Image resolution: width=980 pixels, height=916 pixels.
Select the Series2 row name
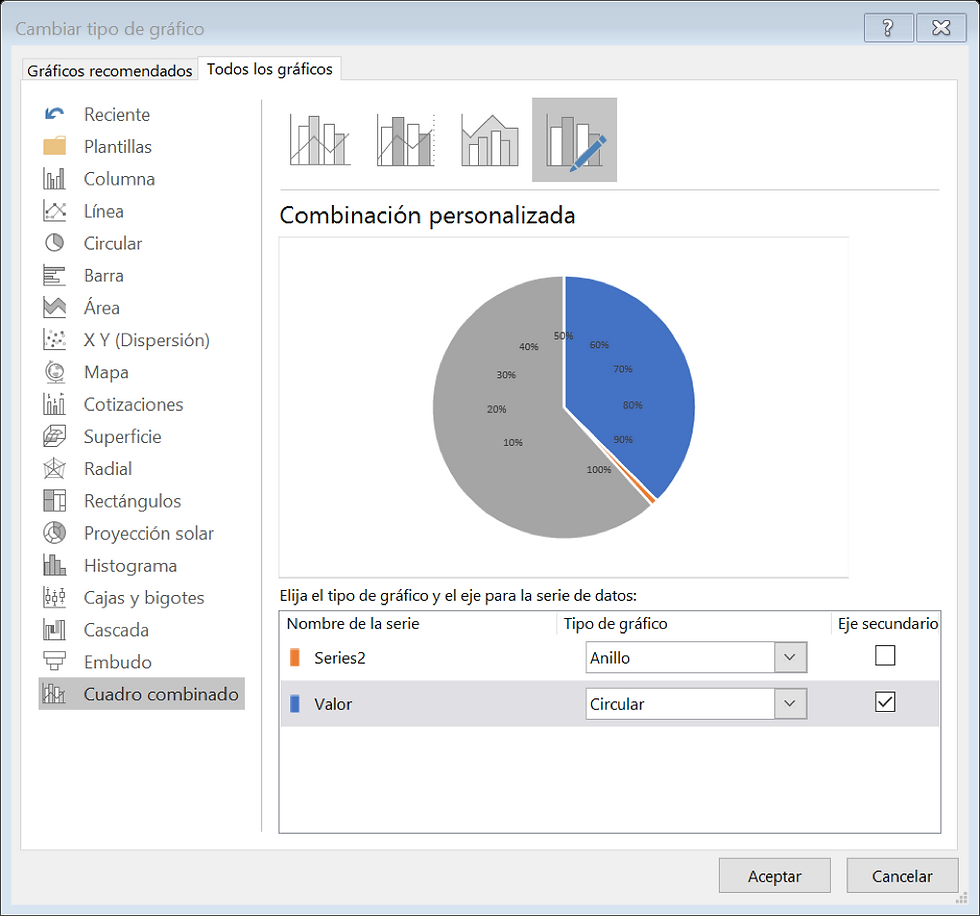(339, 658)
